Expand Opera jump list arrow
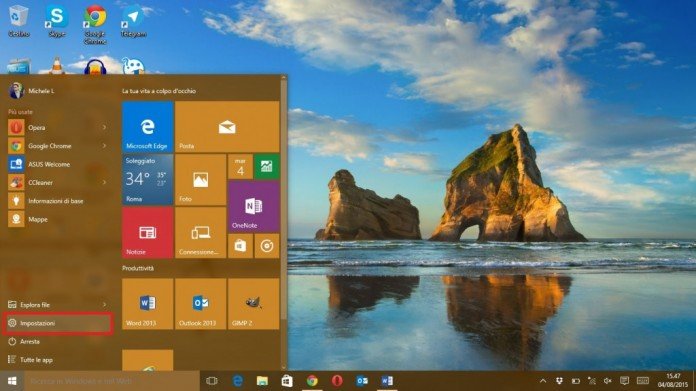The image size is (696, 391). tap(104, 127)
